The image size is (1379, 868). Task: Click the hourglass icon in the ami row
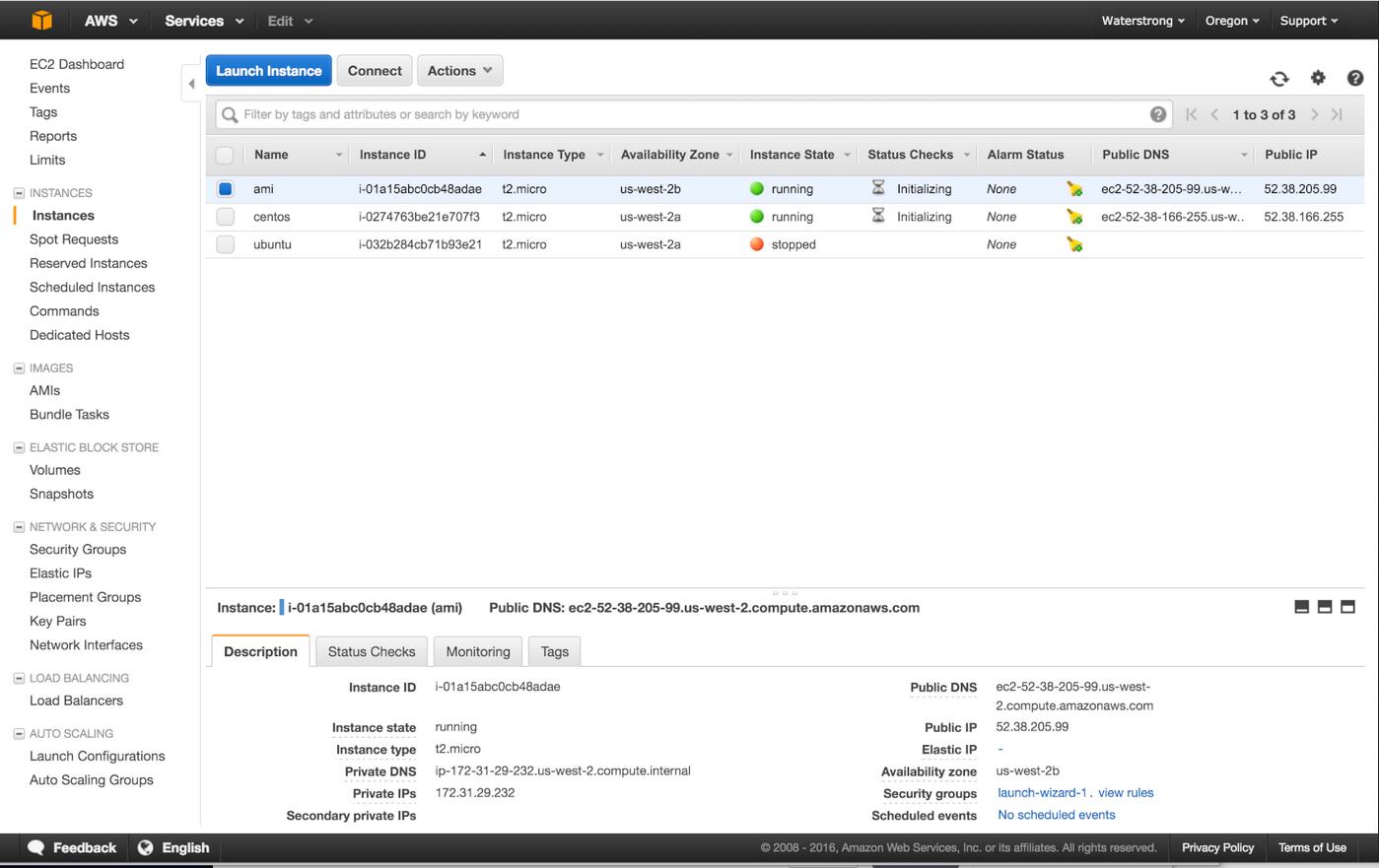point(878,187)
